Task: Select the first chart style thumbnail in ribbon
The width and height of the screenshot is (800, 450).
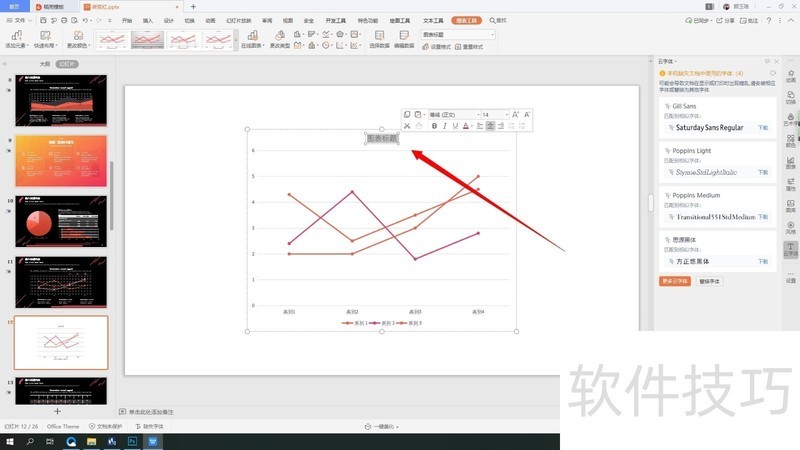Action: click(112, 39)
